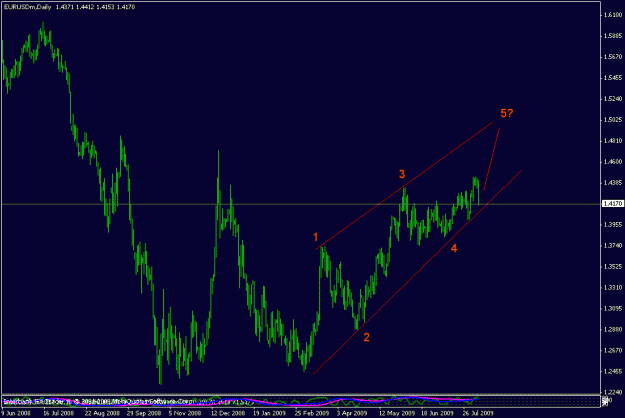Click the 1.3310 price level on axis

pyautogui.click(x=613, y=287)
